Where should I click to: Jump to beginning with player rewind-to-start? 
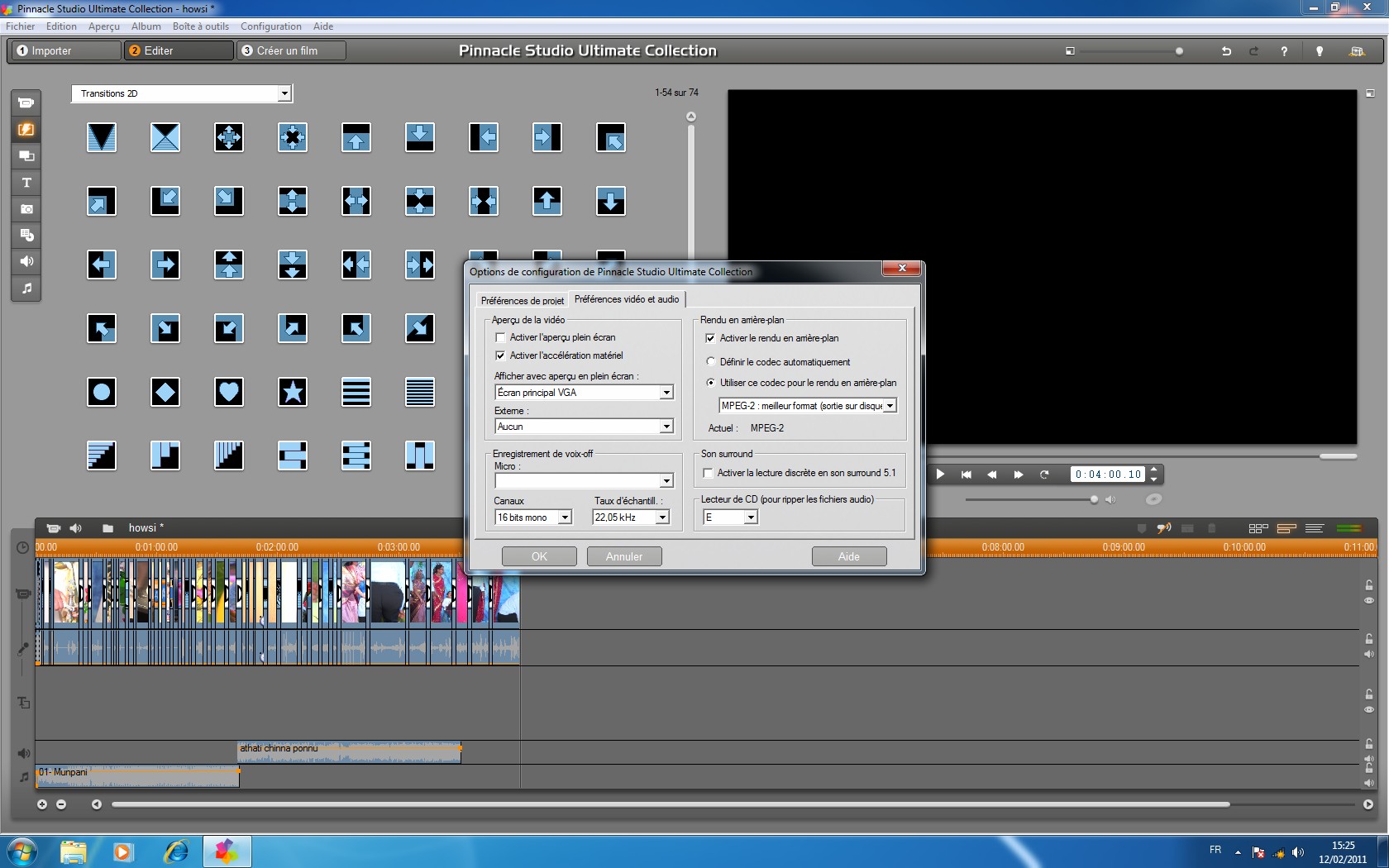point(966,475)
